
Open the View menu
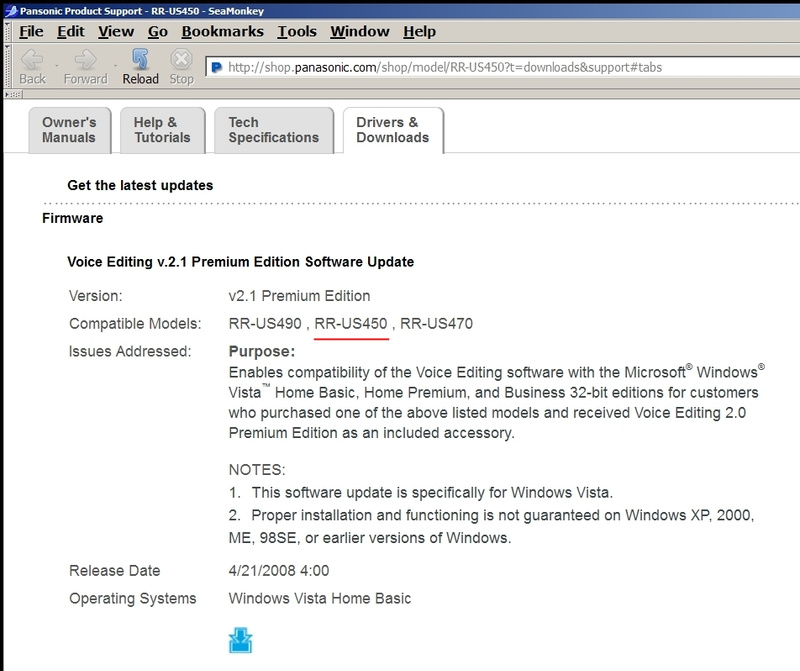[x=116, y=32]
